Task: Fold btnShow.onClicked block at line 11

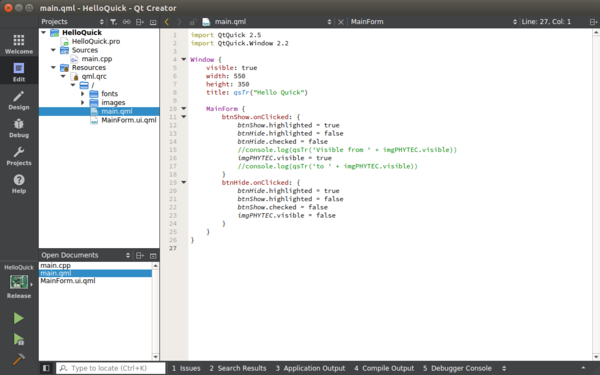Action: click(184, 117)
